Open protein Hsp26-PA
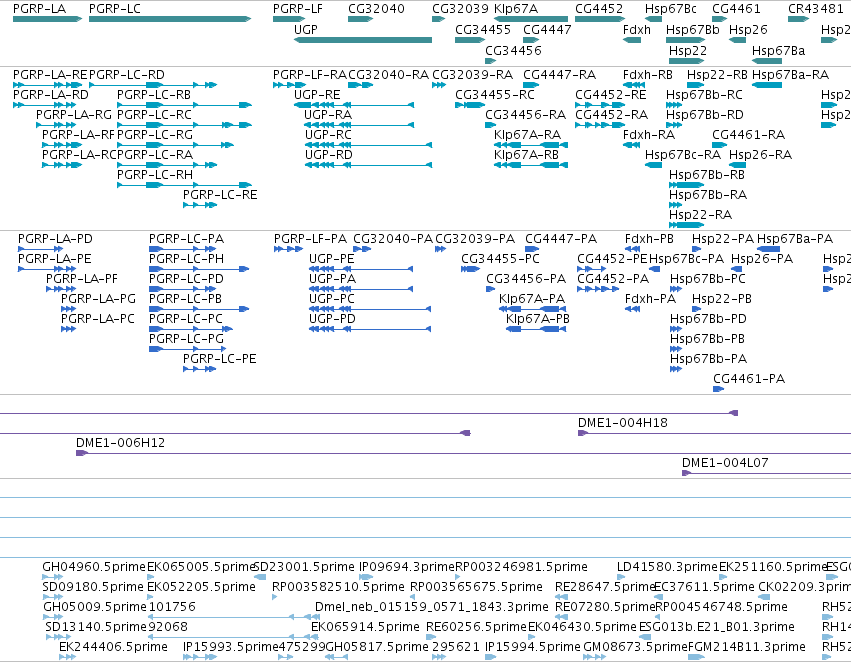This screenshot has height=662, width=851. [736, 269]
